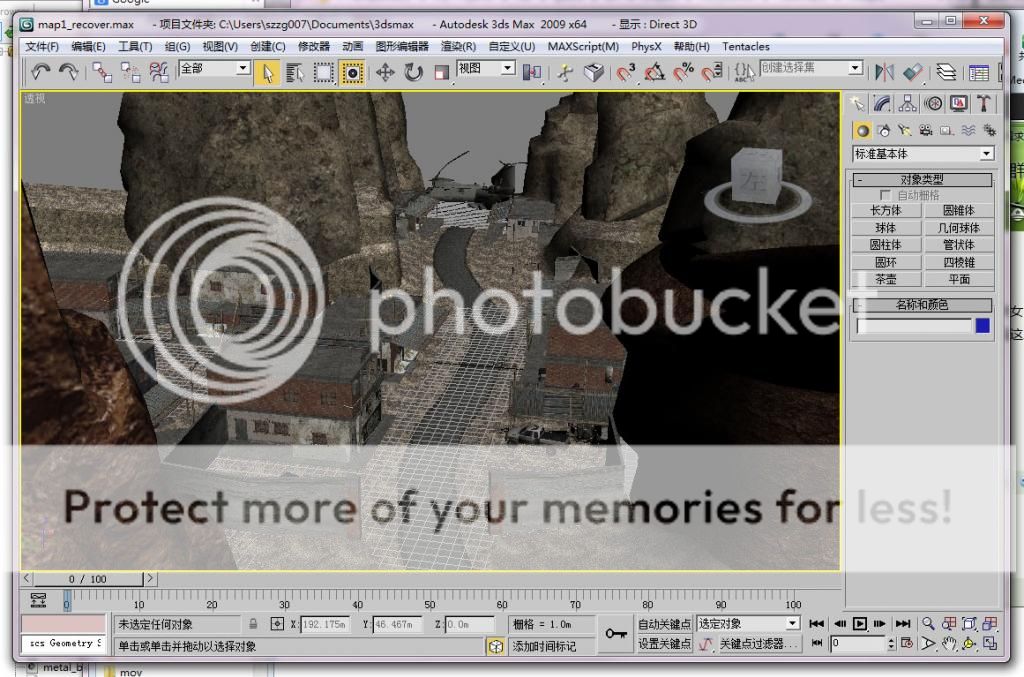The width and height of the screenshot is (1024, 677).
Task: Toggle Absolute/Offset transform type-in mode
Action: [277, 624]
